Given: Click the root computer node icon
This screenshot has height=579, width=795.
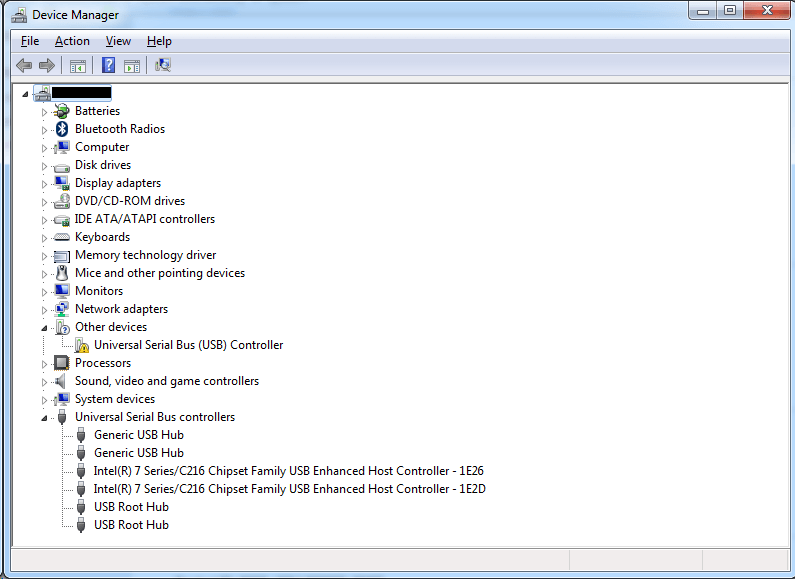Looking at the screenshot, I should 43,93.
